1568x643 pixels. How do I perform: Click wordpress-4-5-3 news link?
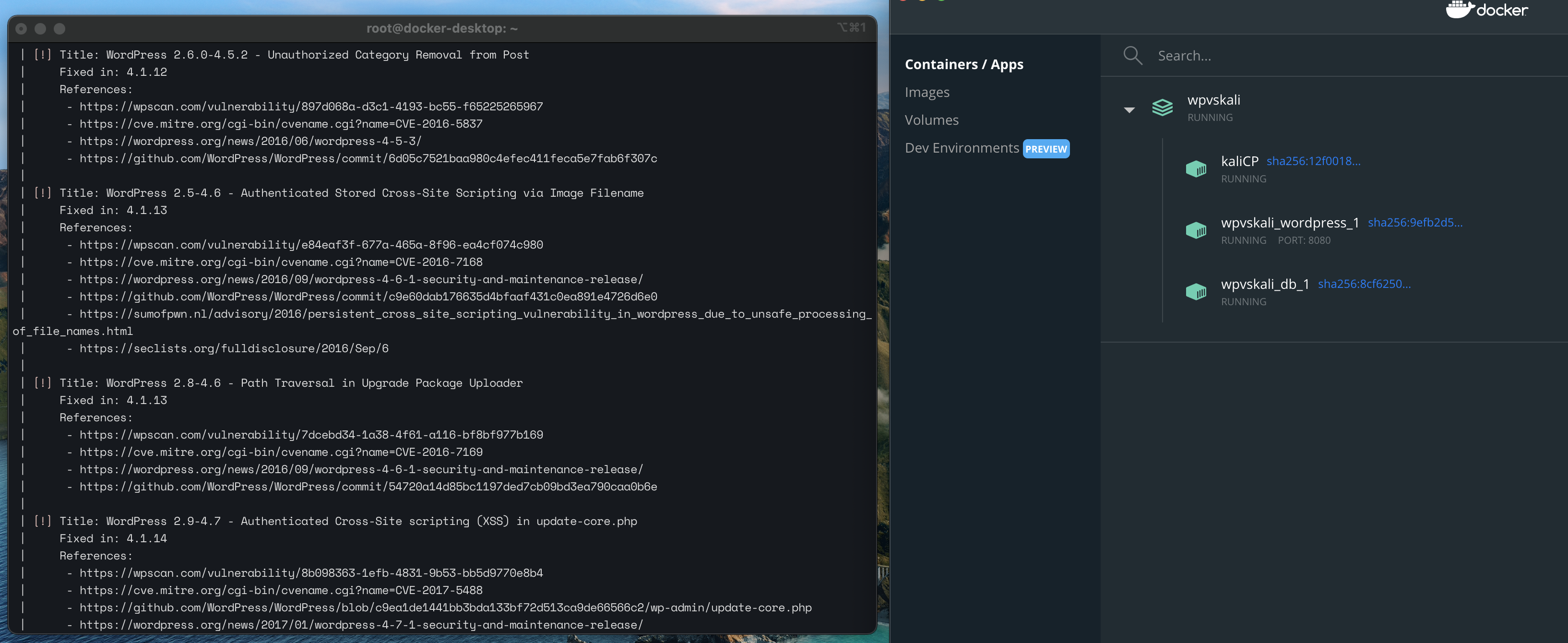pyautogui.click(x=250, y=141)
